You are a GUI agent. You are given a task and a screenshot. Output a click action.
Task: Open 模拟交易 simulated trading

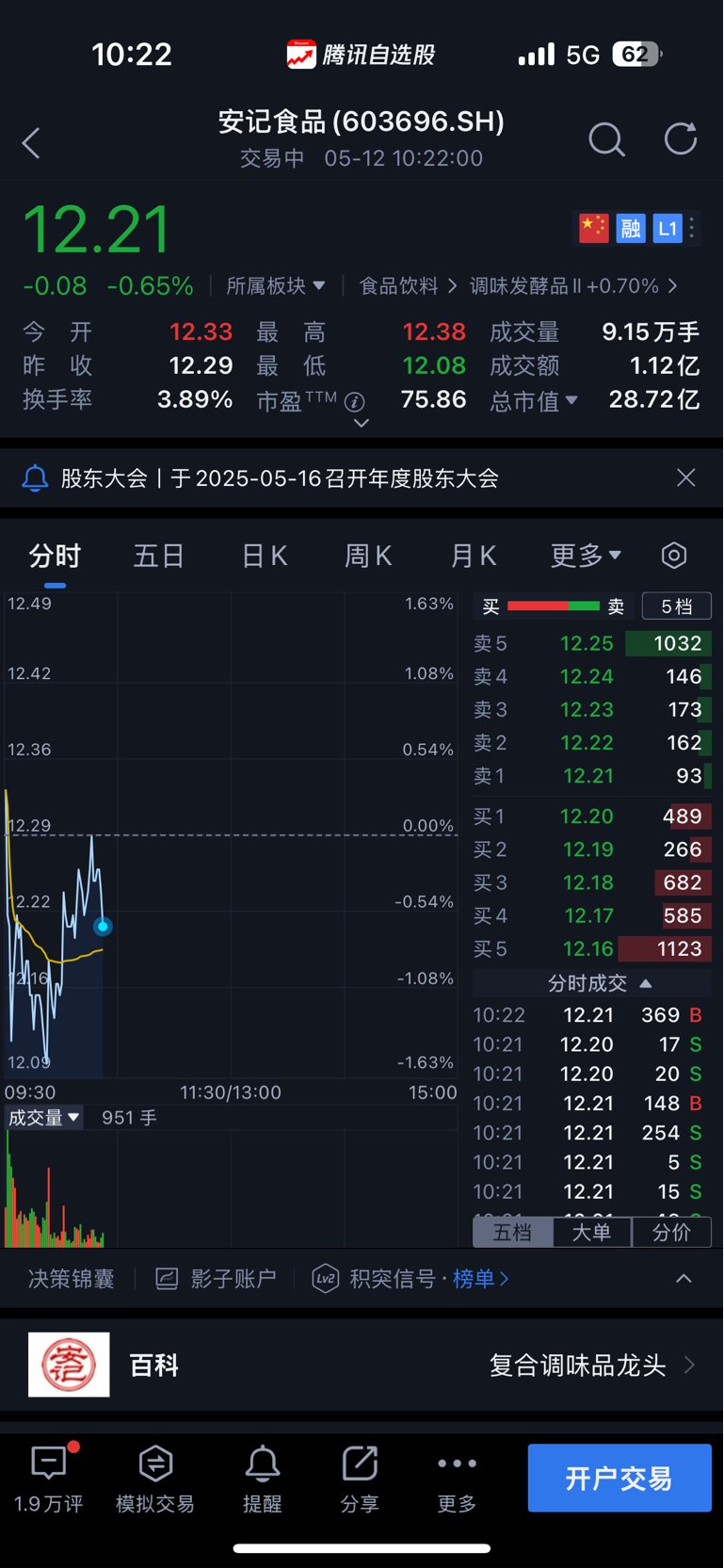tap(155, 1477)
